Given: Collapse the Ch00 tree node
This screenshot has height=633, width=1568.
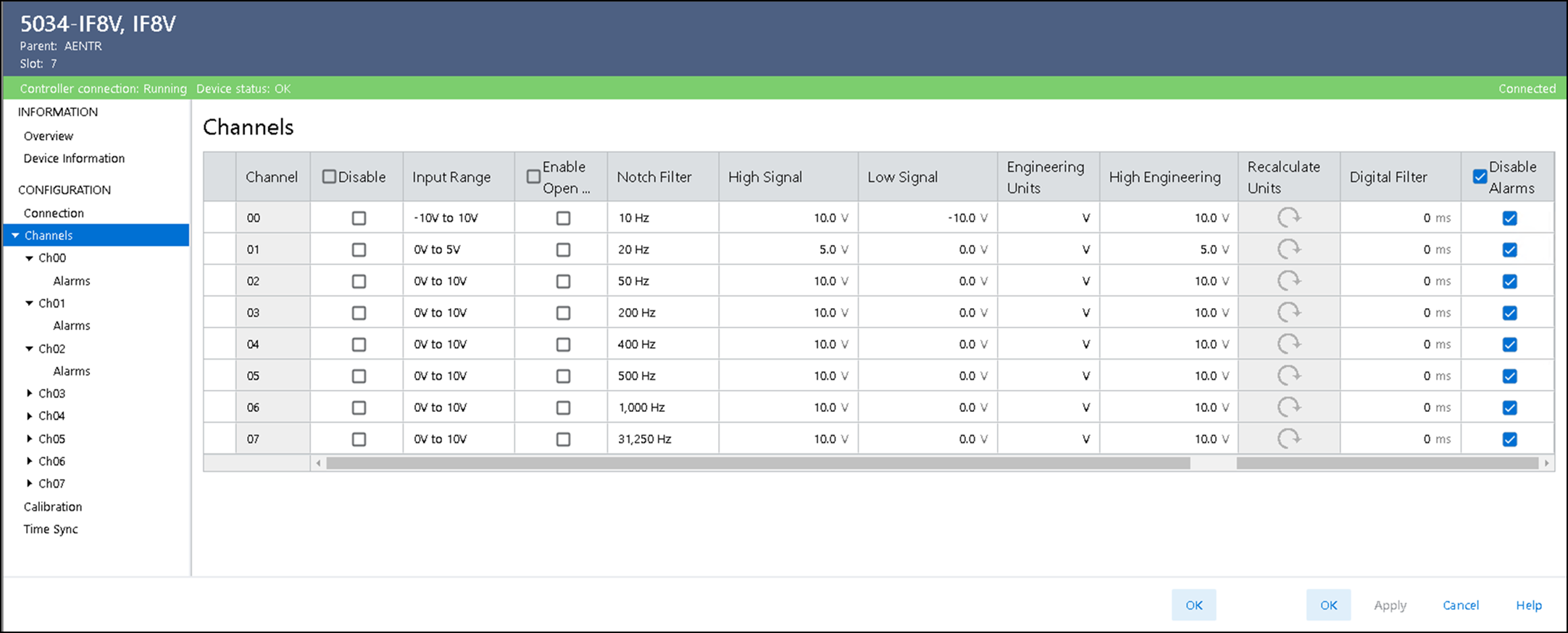Looking at the screenshot, I should pos(29,258).
